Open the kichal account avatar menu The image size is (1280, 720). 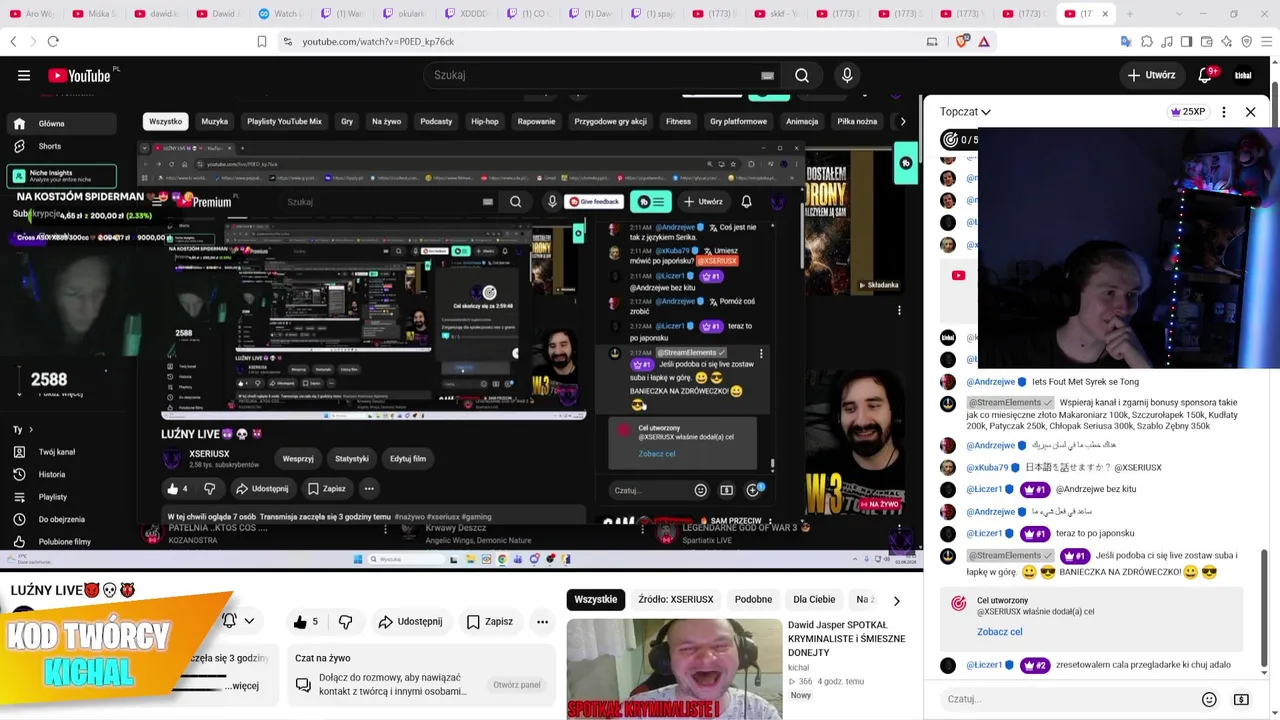(x=1243, y=75)
